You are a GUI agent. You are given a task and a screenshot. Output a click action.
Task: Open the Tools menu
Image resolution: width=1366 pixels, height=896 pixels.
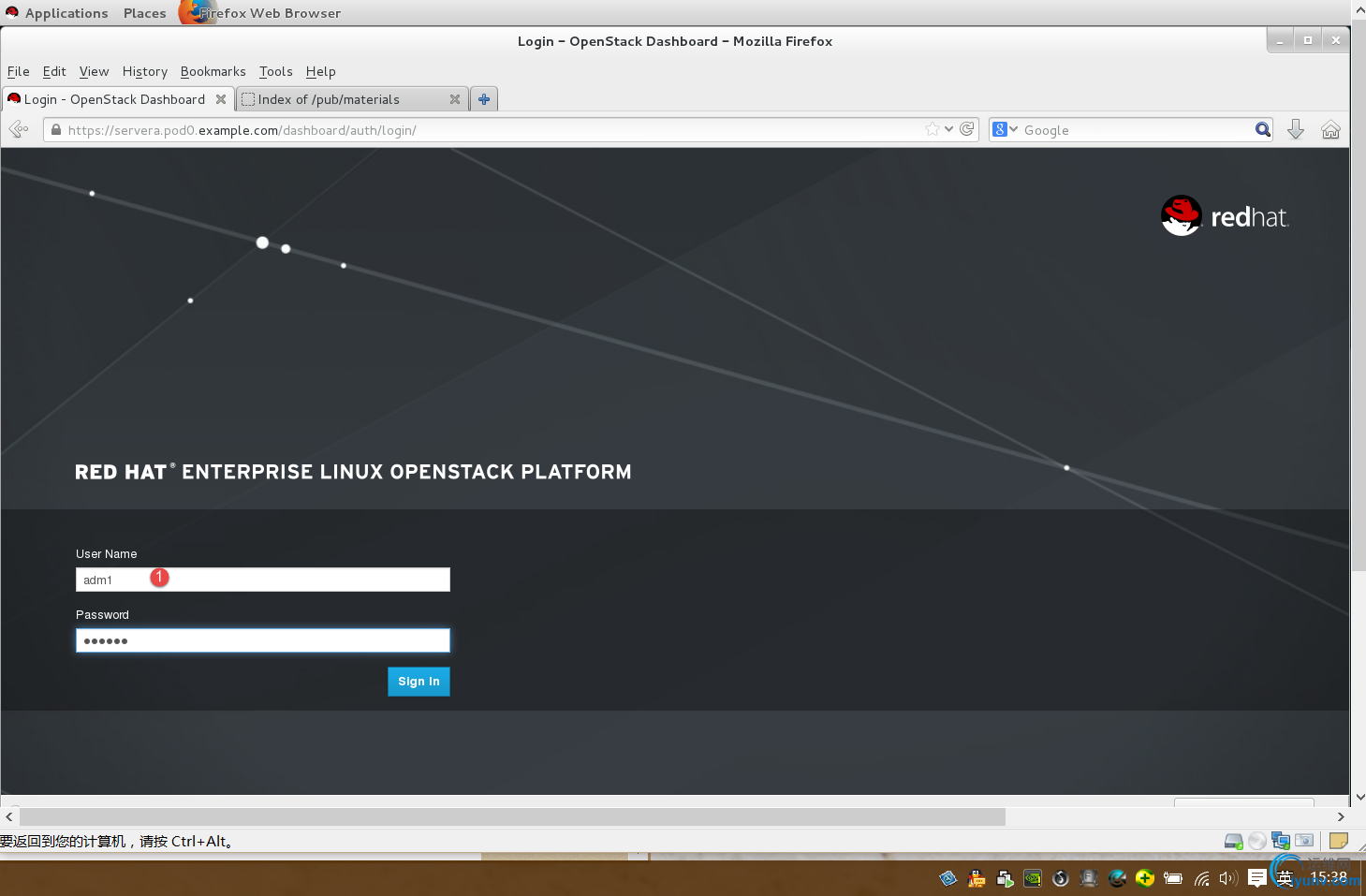276,71
